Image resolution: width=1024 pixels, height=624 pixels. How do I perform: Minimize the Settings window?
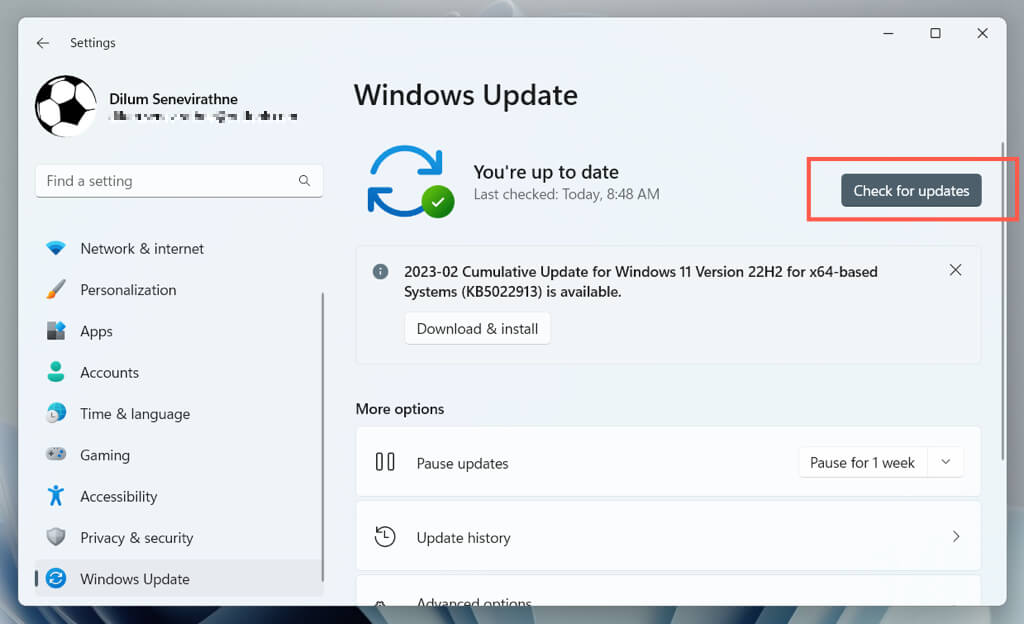point(888,33)
